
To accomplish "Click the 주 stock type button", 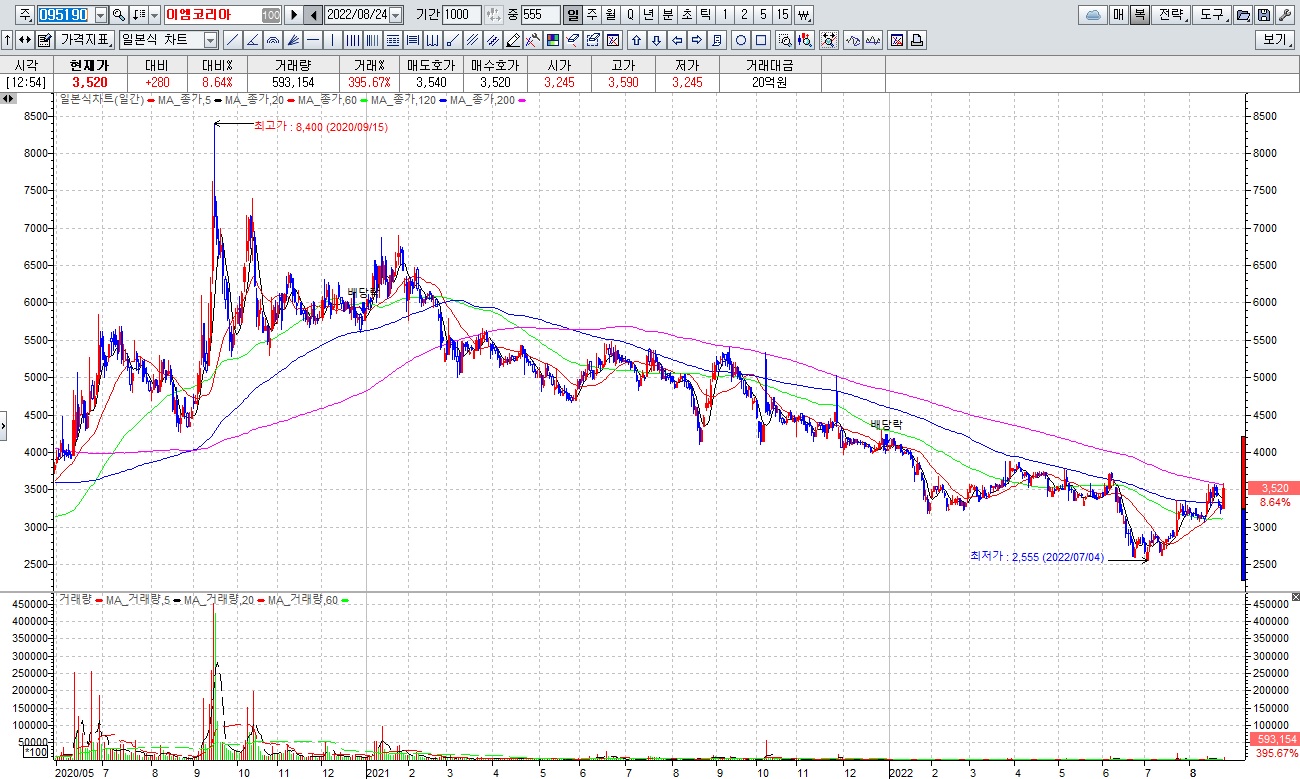I will pyautogui.click(x=24, y=15).
